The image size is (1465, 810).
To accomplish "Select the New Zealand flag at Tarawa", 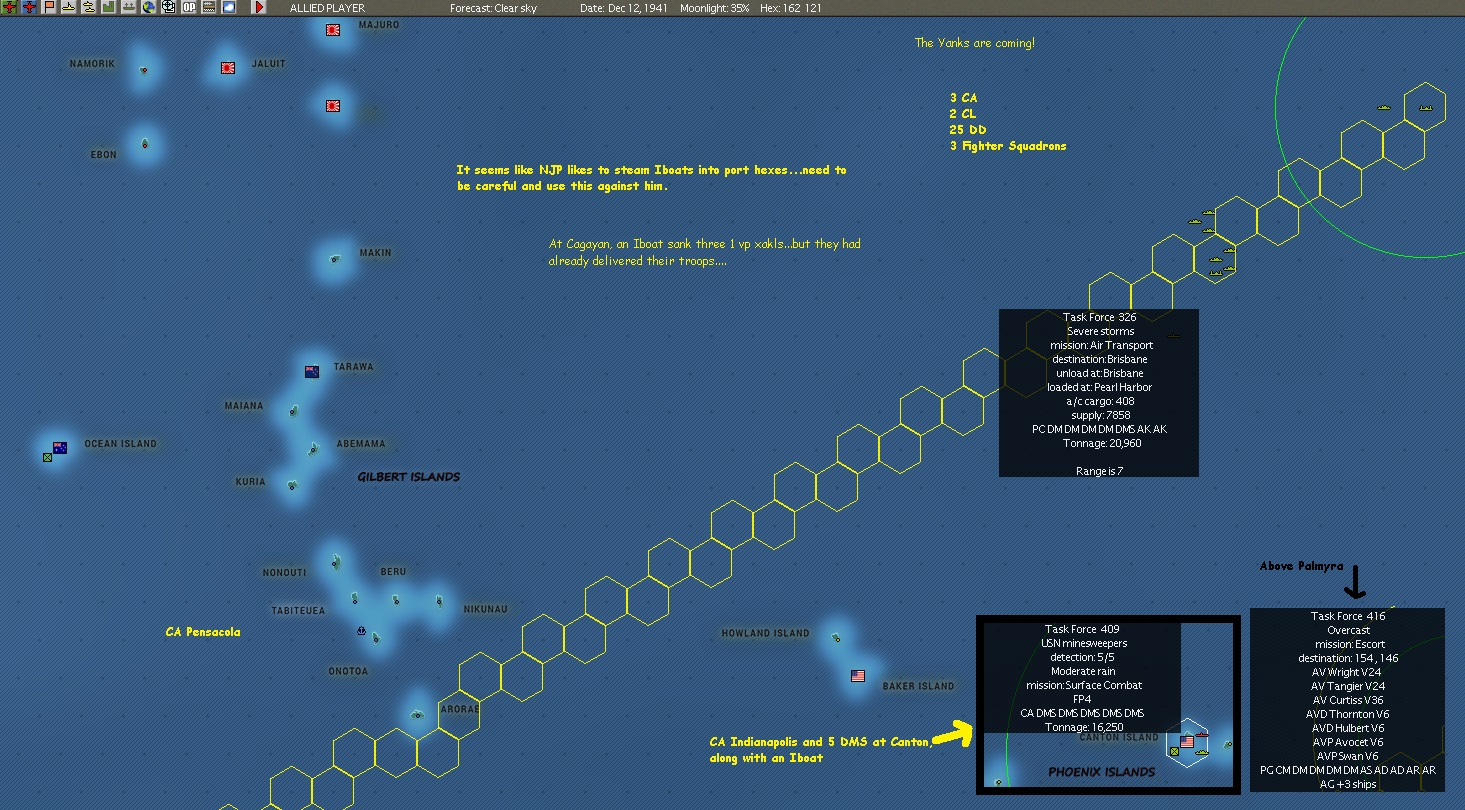I will (312, 372).
